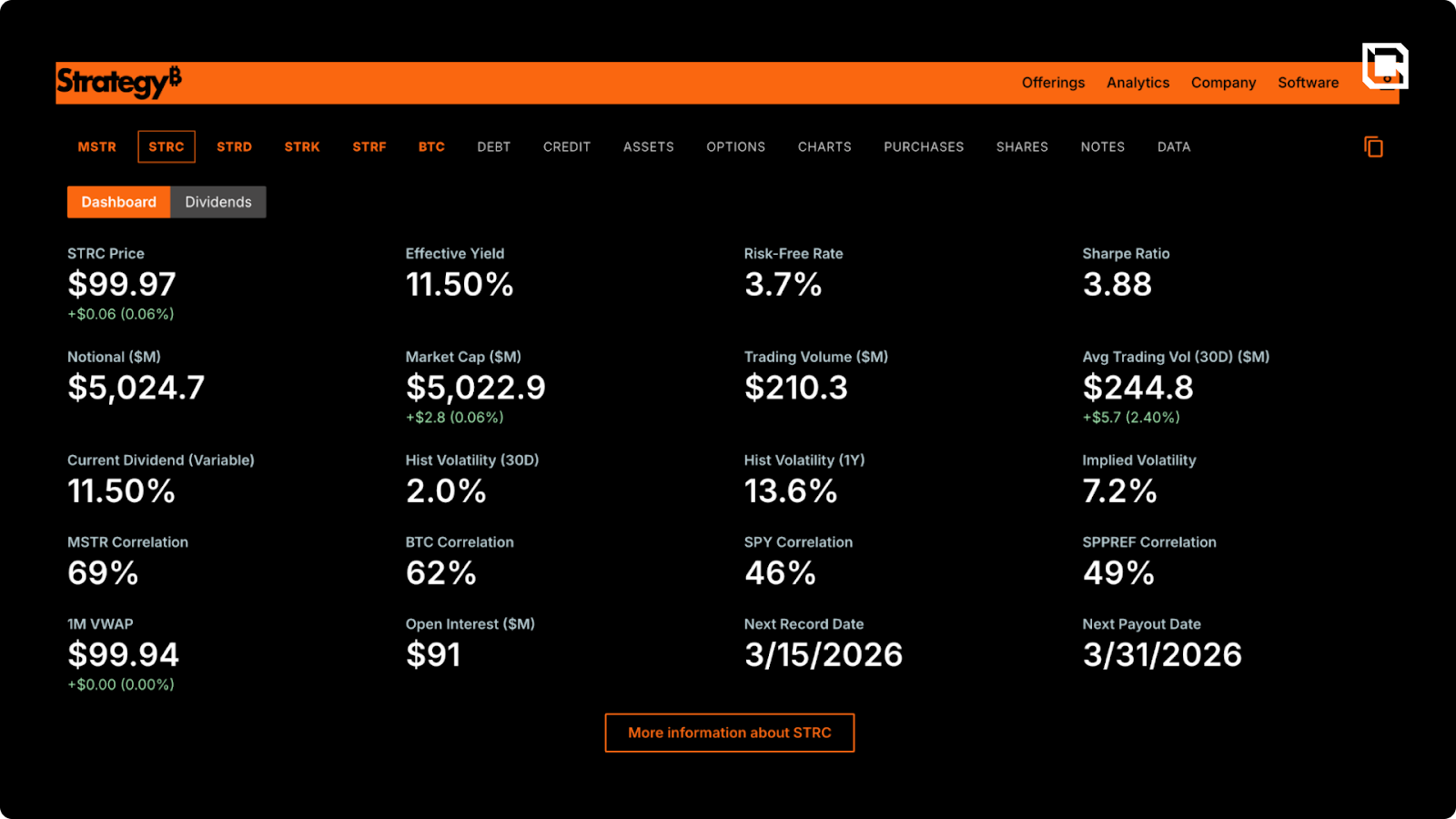
Task: Click the Effective Yield label
Action: (455, 254)
